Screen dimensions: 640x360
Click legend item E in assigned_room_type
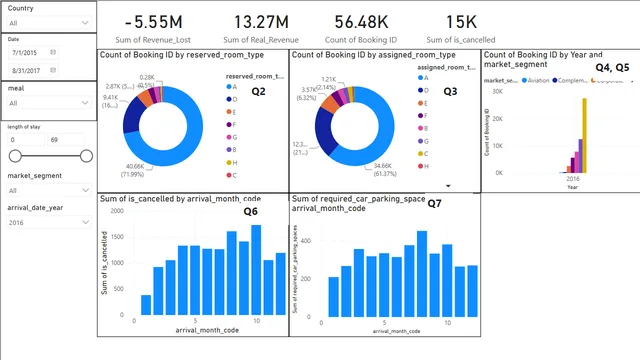(423, 103)
